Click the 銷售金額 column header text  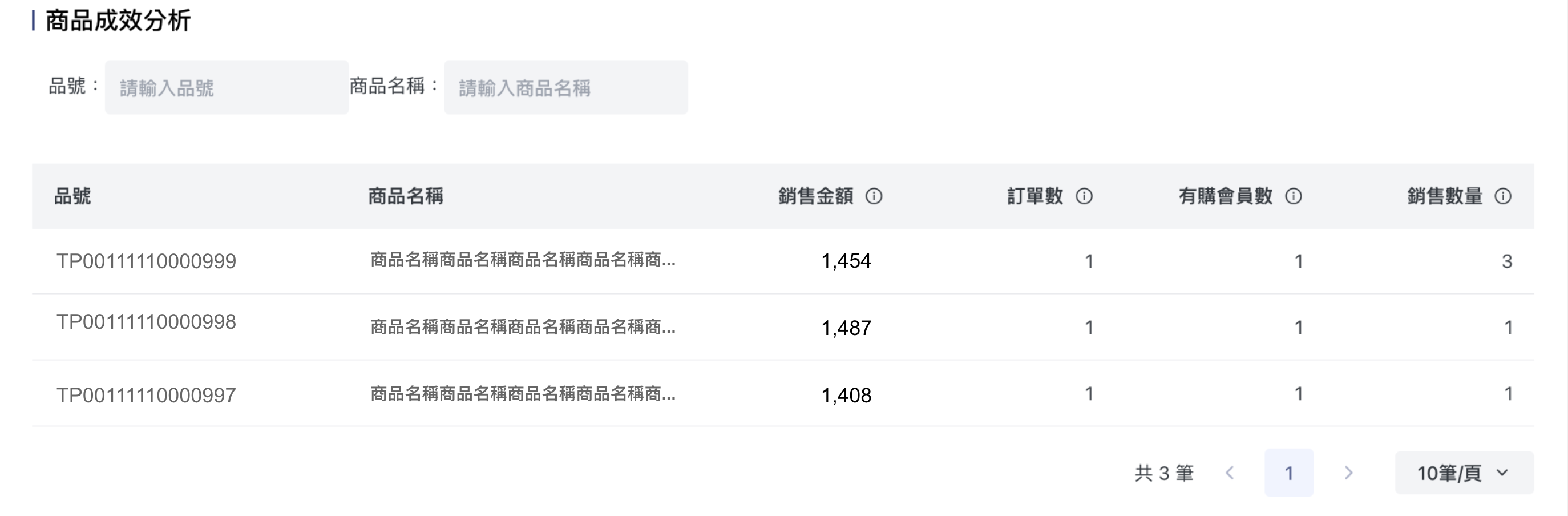pyautogui.click(x=815, y=196)
